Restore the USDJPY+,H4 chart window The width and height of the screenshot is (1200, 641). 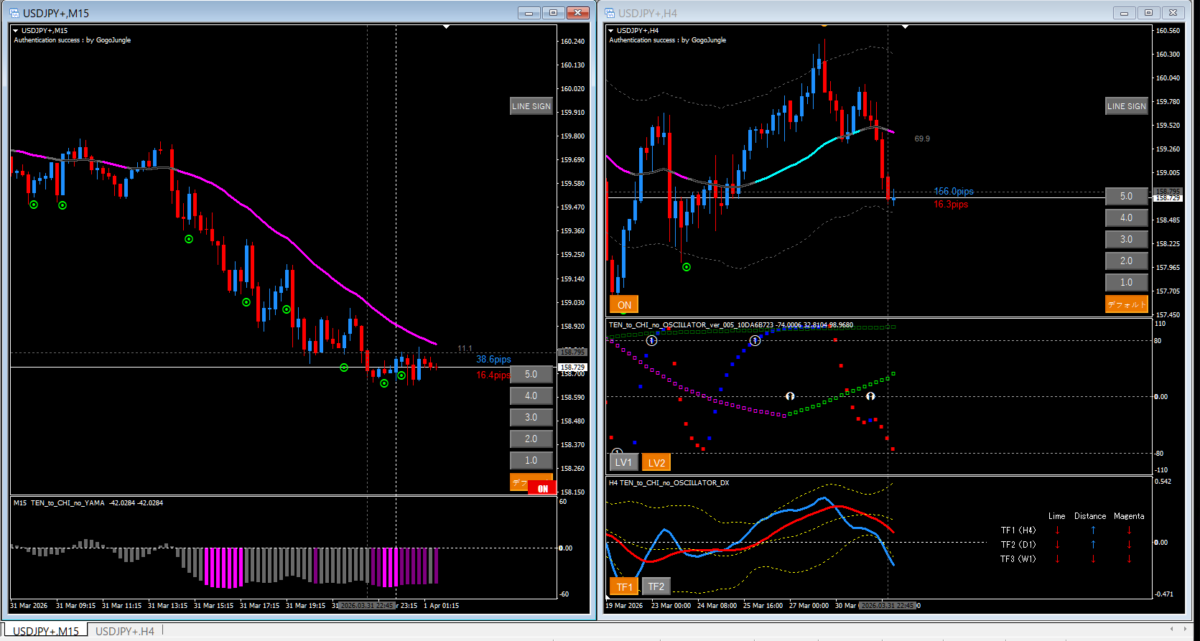point(1148,13)
